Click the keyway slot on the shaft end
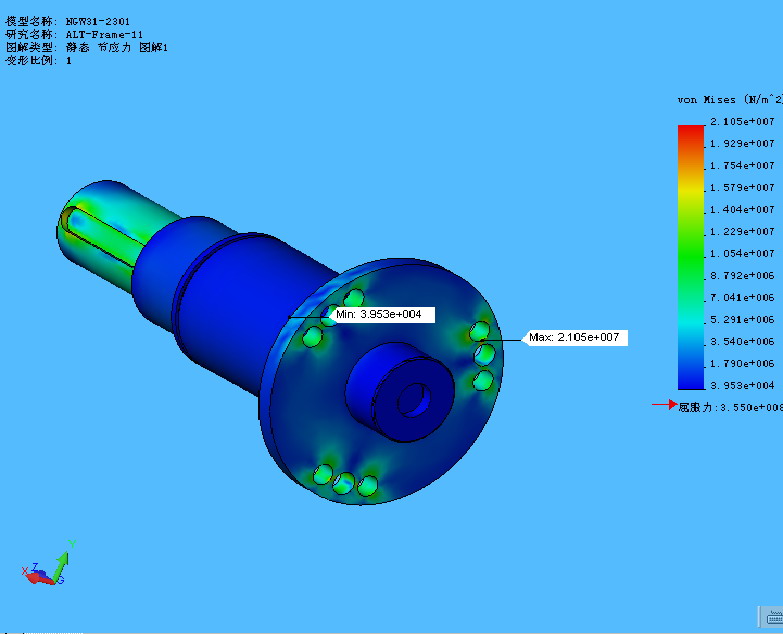 coord(102,237)
